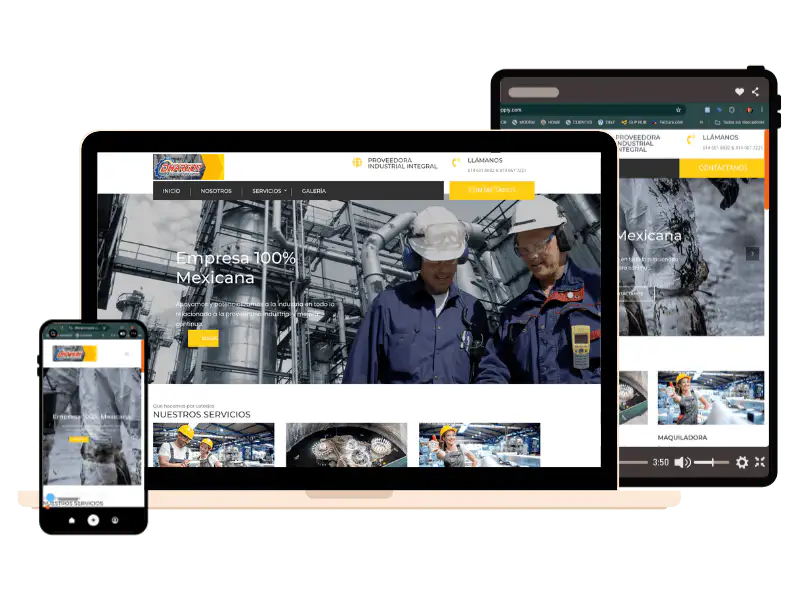Open the Inicio menu item
Image resolution: width=800 pixels, height=600 pixels.
tap(172, 191)
